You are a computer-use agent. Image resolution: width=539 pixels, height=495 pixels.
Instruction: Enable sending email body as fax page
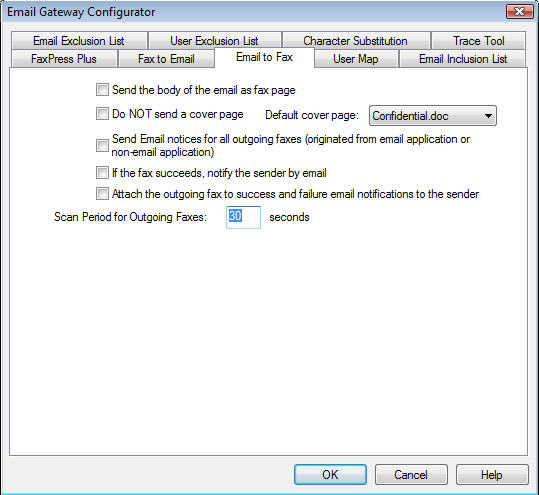102,90
